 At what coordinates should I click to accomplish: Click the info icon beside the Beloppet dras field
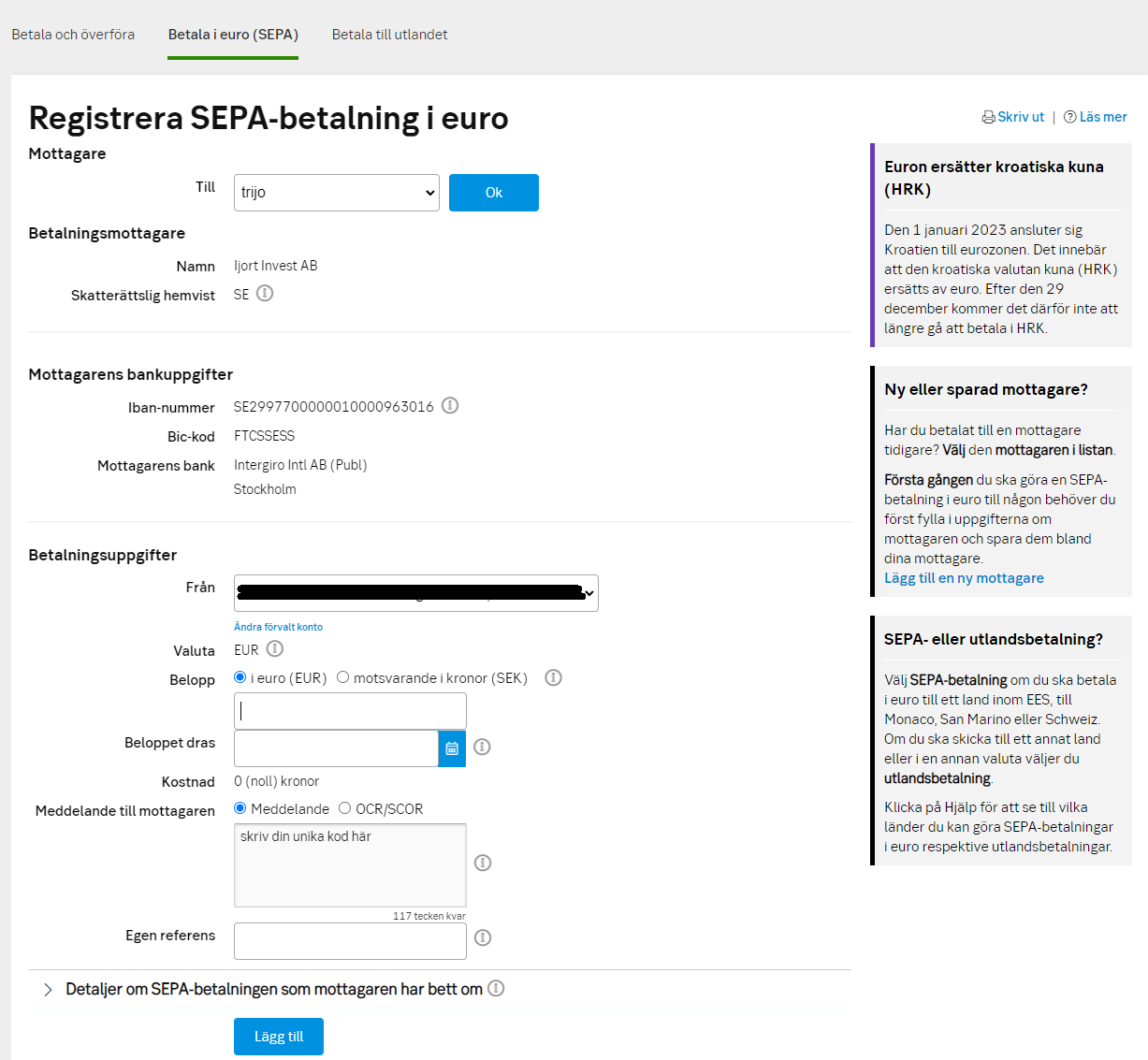482,747
